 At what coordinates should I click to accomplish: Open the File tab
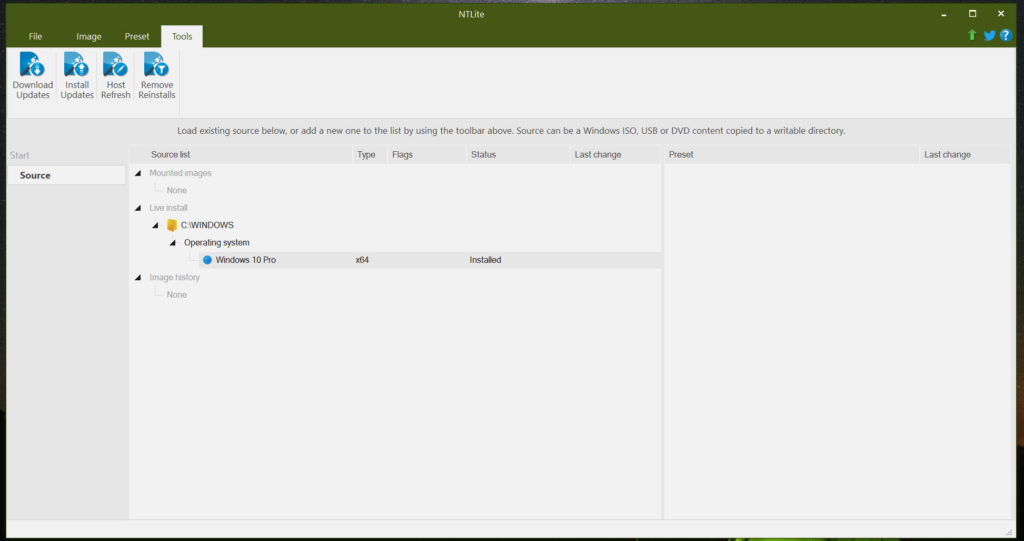pyautogui.click(x=35, y=37)
